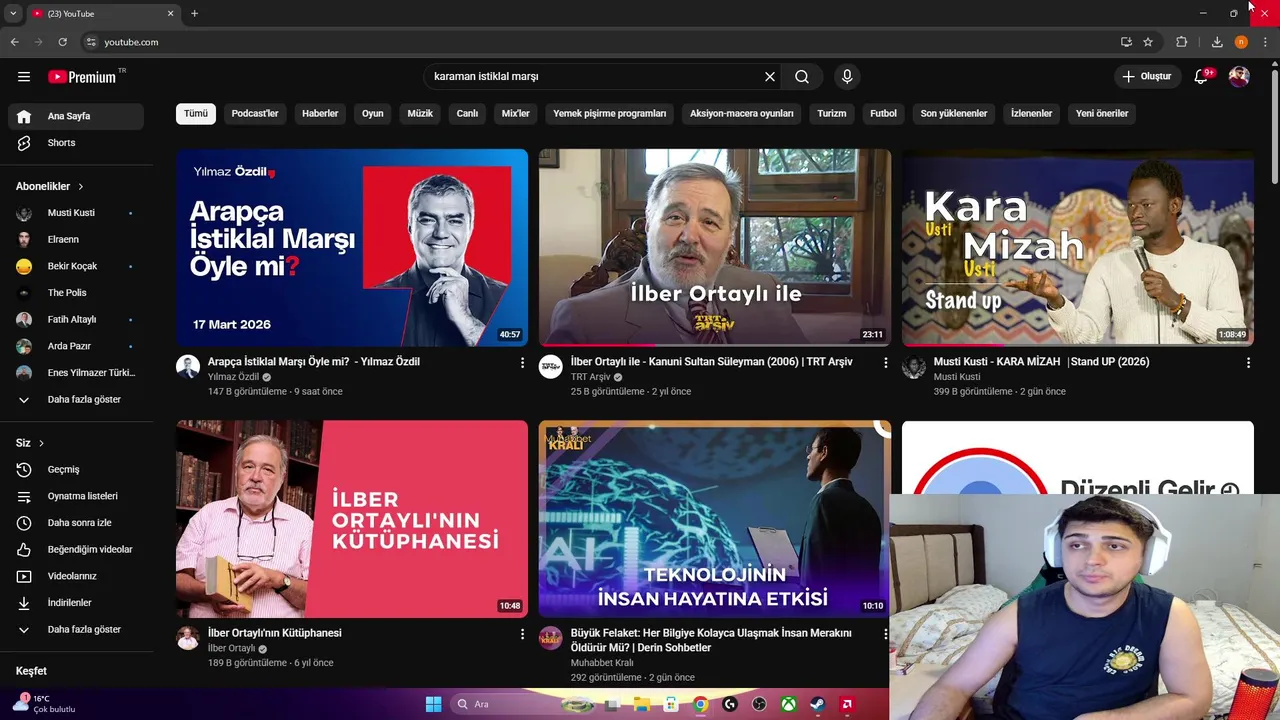Screen dimensions: 1280x720
Task: Open İndirilenler downloads in sidebar
Action: click(x=76, y=603)
